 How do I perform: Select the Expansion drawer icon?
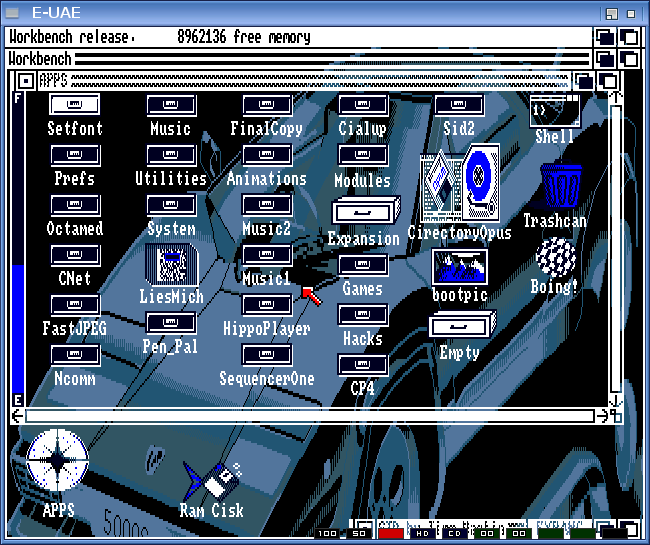[366, 211]
